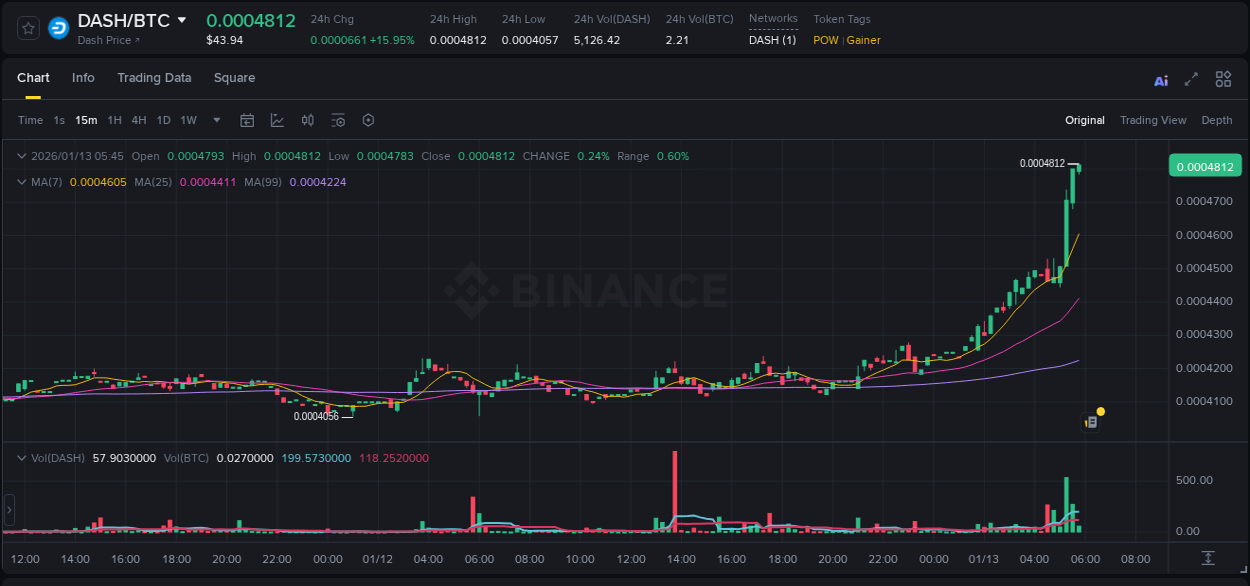
Task: Open the DASH/BTC pair selector dropdown
Action: [182, 19]
